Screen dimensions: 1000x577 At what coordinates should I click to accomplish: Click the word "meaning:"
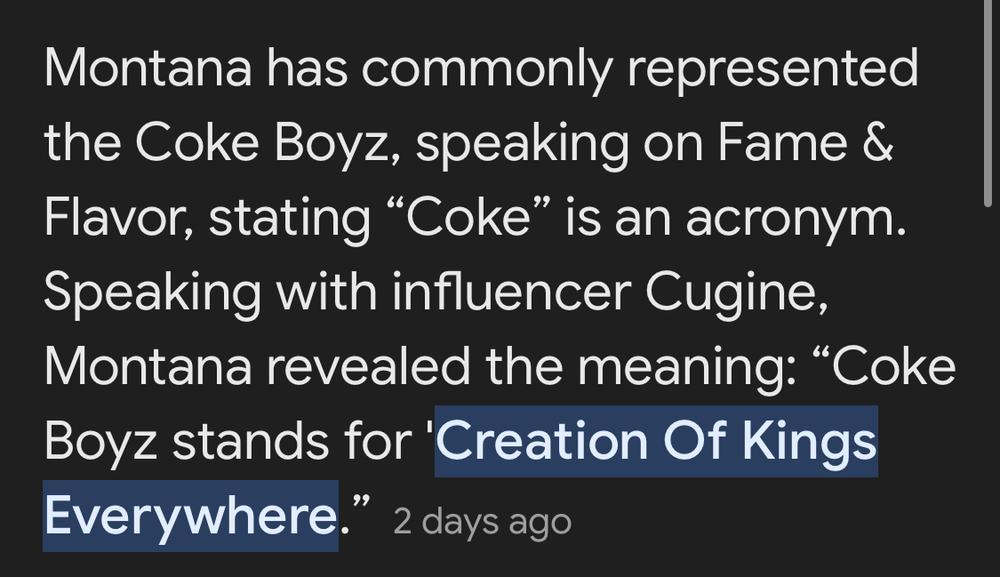click(687, 367)
